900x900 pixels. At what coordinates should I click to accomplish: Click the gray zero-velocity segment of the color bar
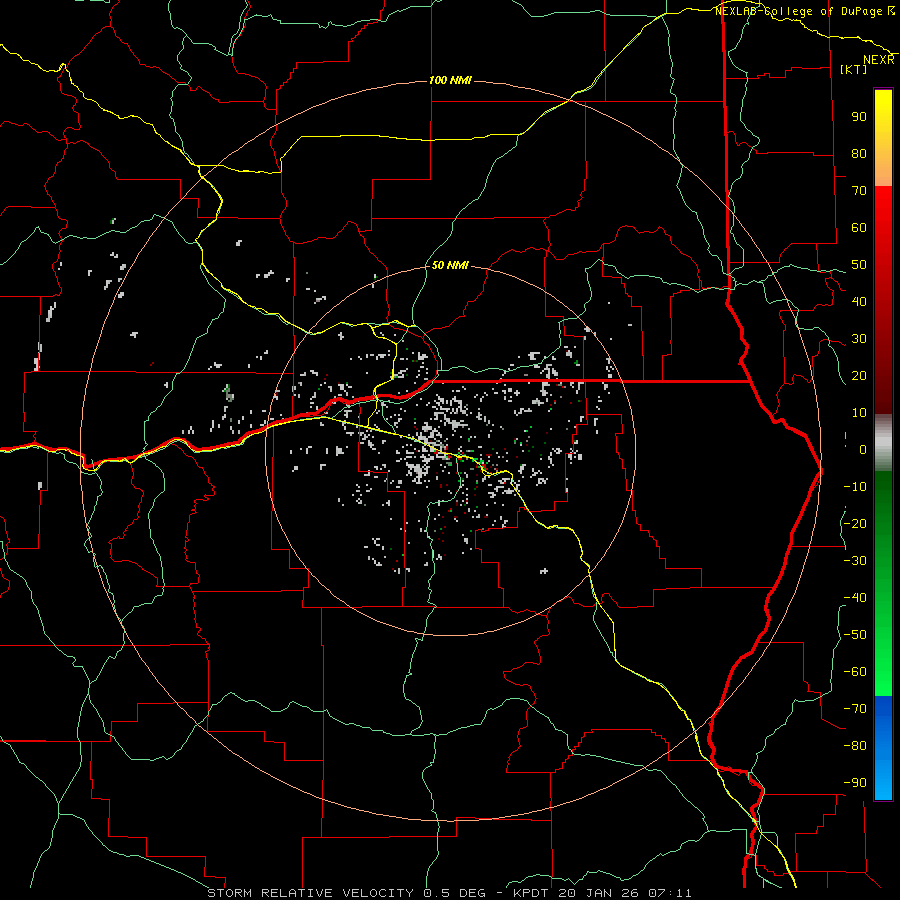[x=883, y=442]
